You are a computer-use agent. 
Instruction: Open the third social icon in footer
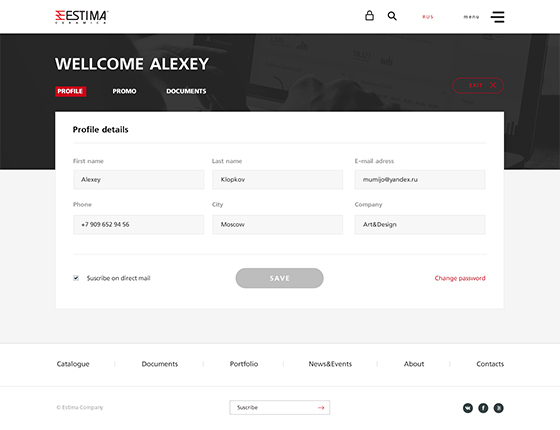pyautogui.click(x=499, y=408)
